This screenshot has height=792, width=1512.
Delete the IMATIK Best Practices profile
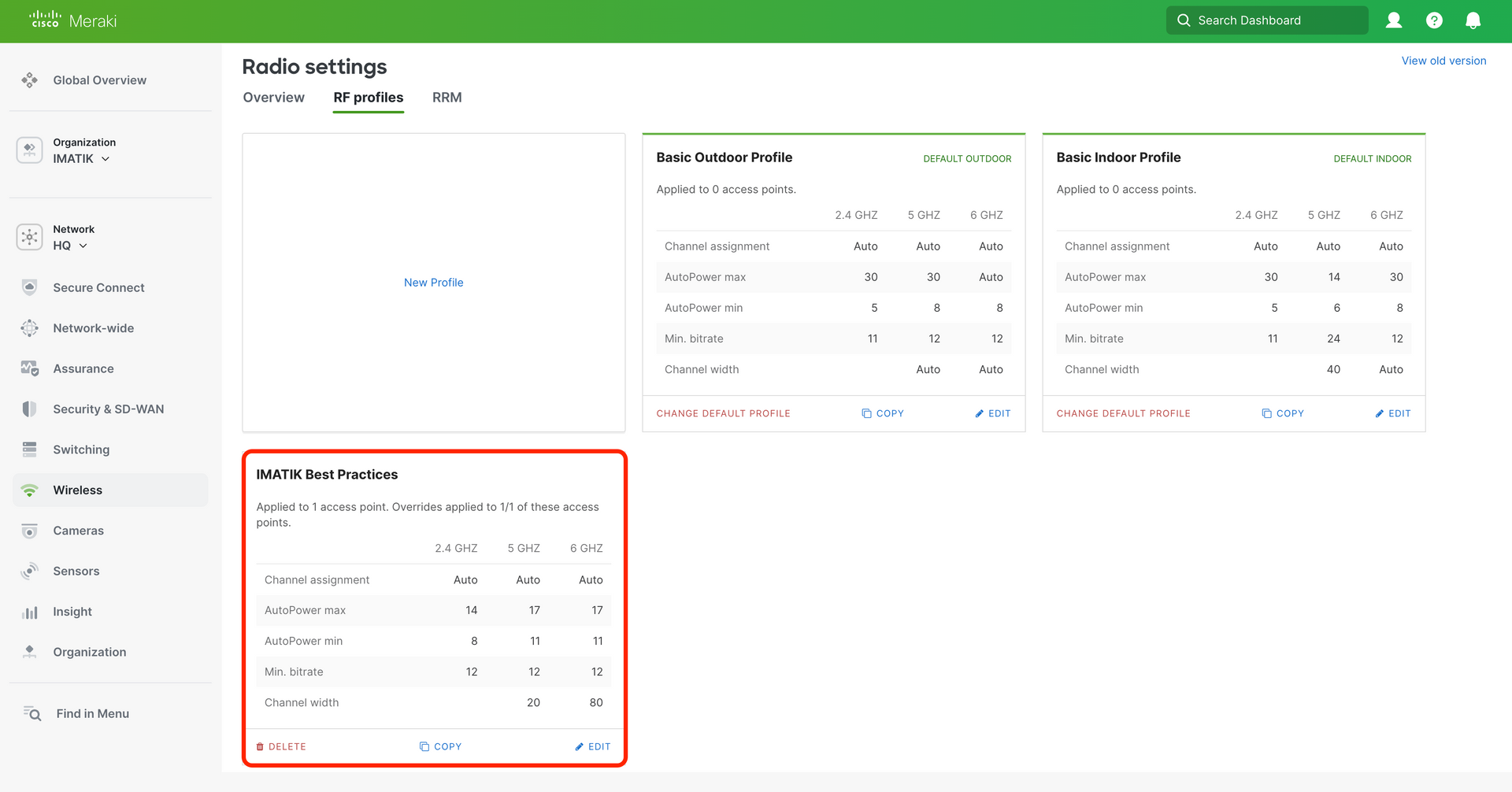[x=281, y=746]
